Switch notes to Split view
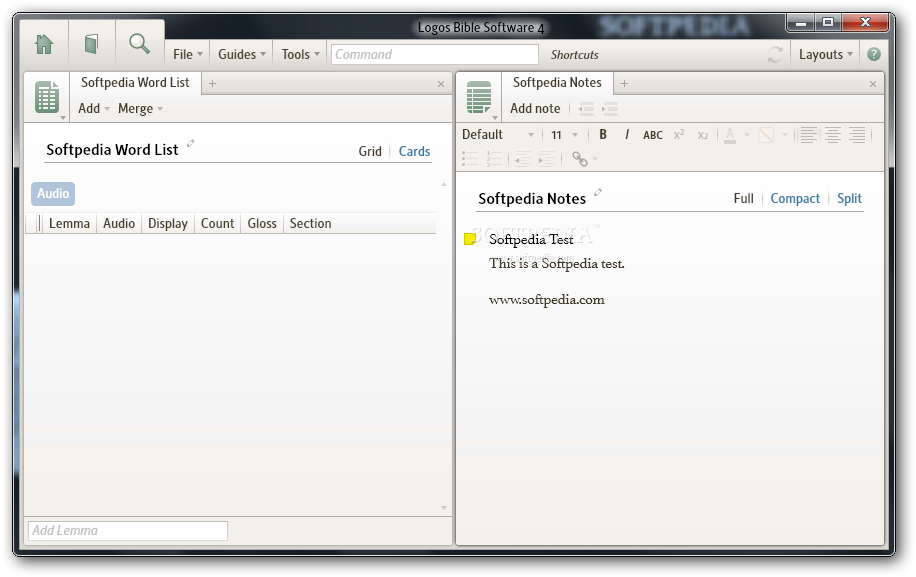The width and height of the screenshot is (916, 577). [x=849, y=199]
